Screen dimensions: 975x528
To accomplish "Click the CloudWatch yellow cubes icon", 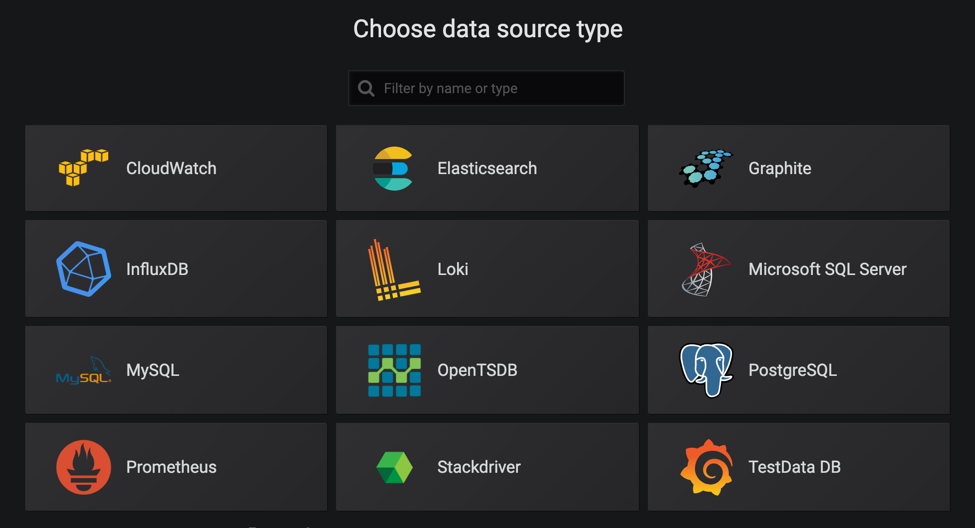I will (83, 168).
